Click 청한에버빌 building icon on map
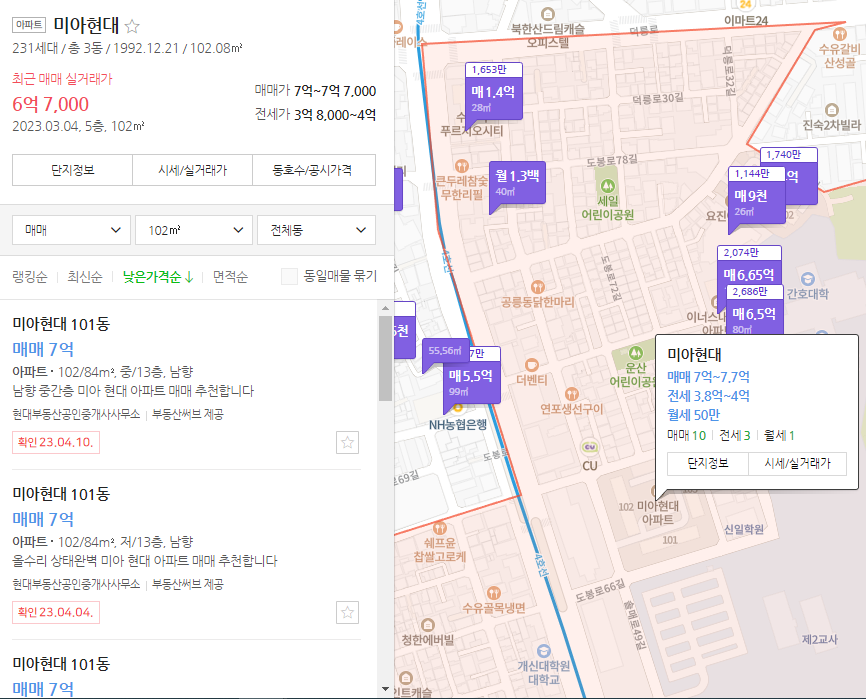 coord(427,625)
